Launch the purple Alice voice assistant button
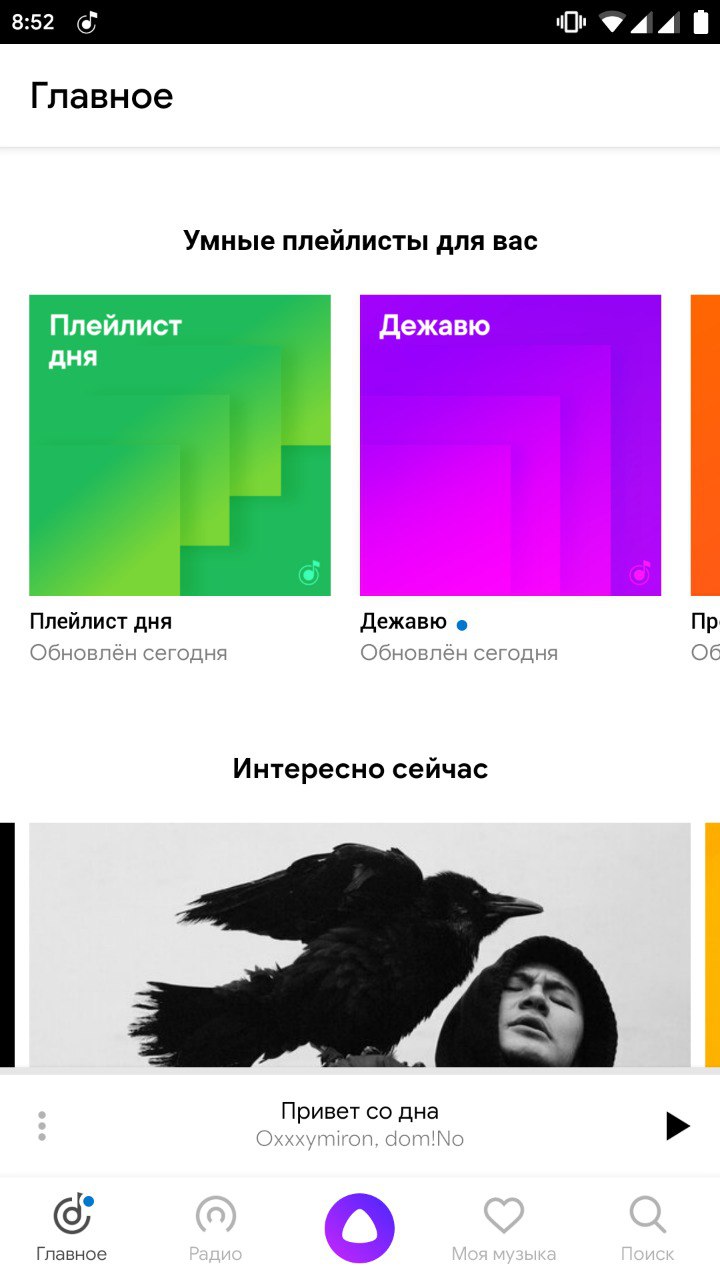Viewport: 720px width, 1280px height. click(x=360, y=1229)
